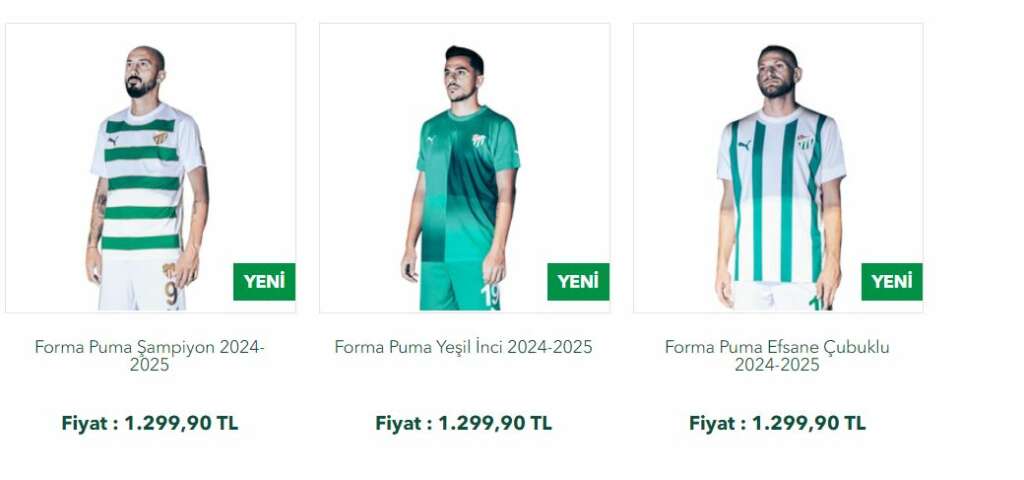1024x480 pixels.
Task: Select the Yeşil İnci green jersey photo
Action: 464,168
